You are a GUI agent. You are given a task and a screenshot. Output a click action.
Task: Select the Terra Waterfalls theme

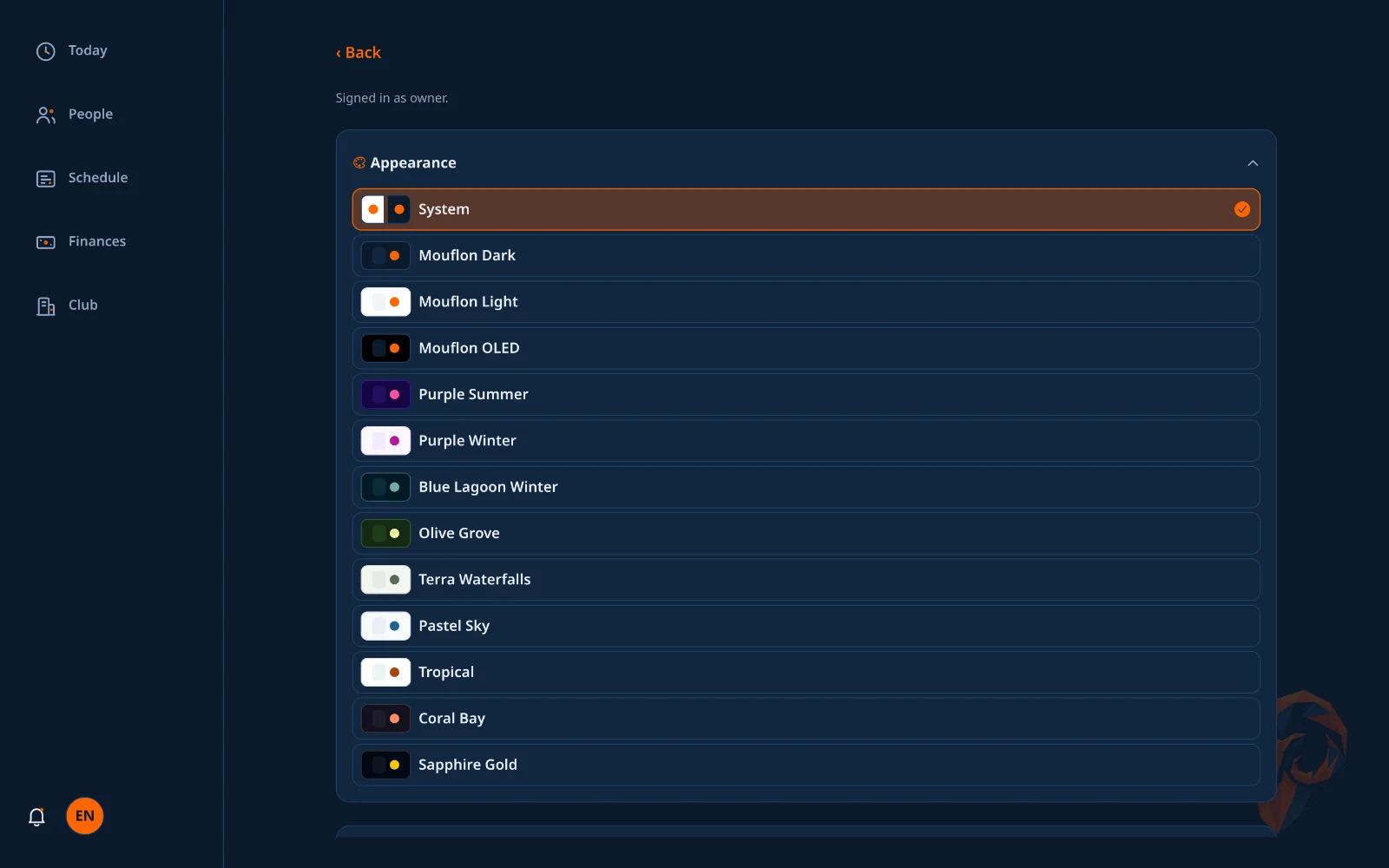pyautogui.click(x=806, y=580)
